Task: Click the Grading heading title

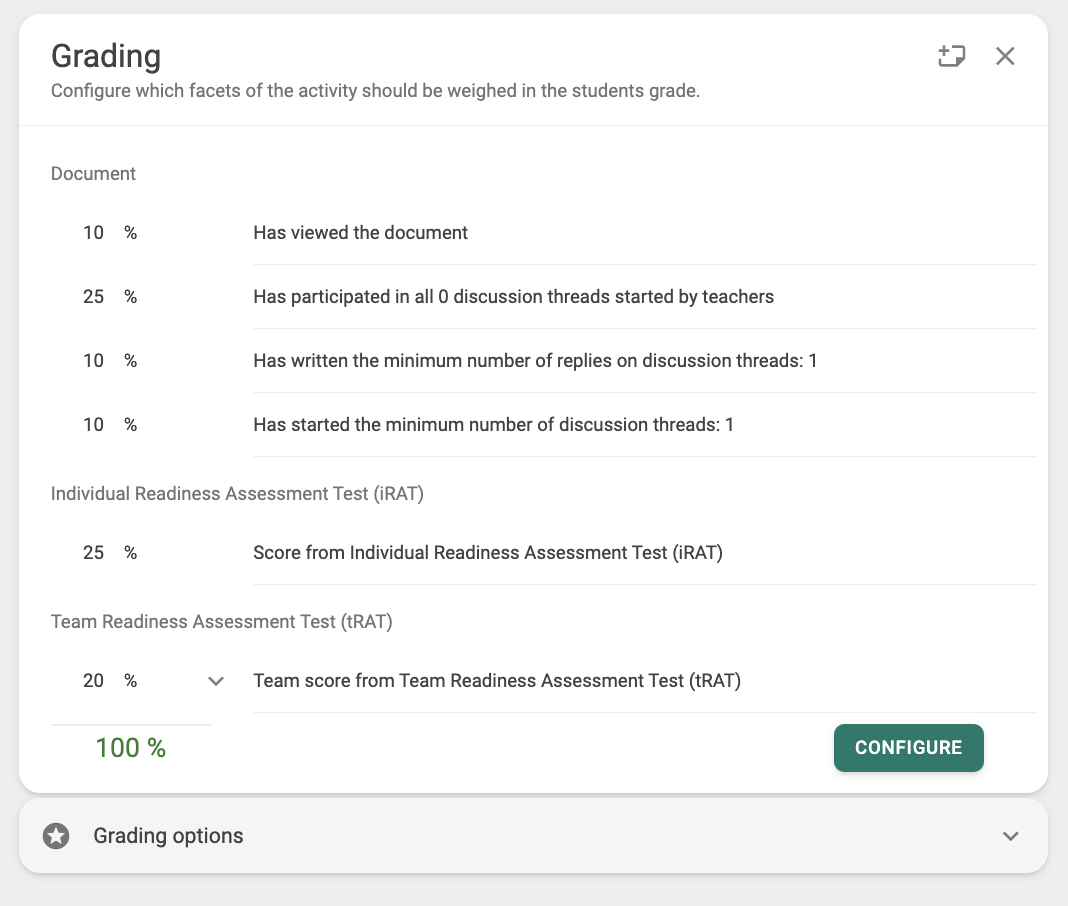Action: (x=106, y=56)
